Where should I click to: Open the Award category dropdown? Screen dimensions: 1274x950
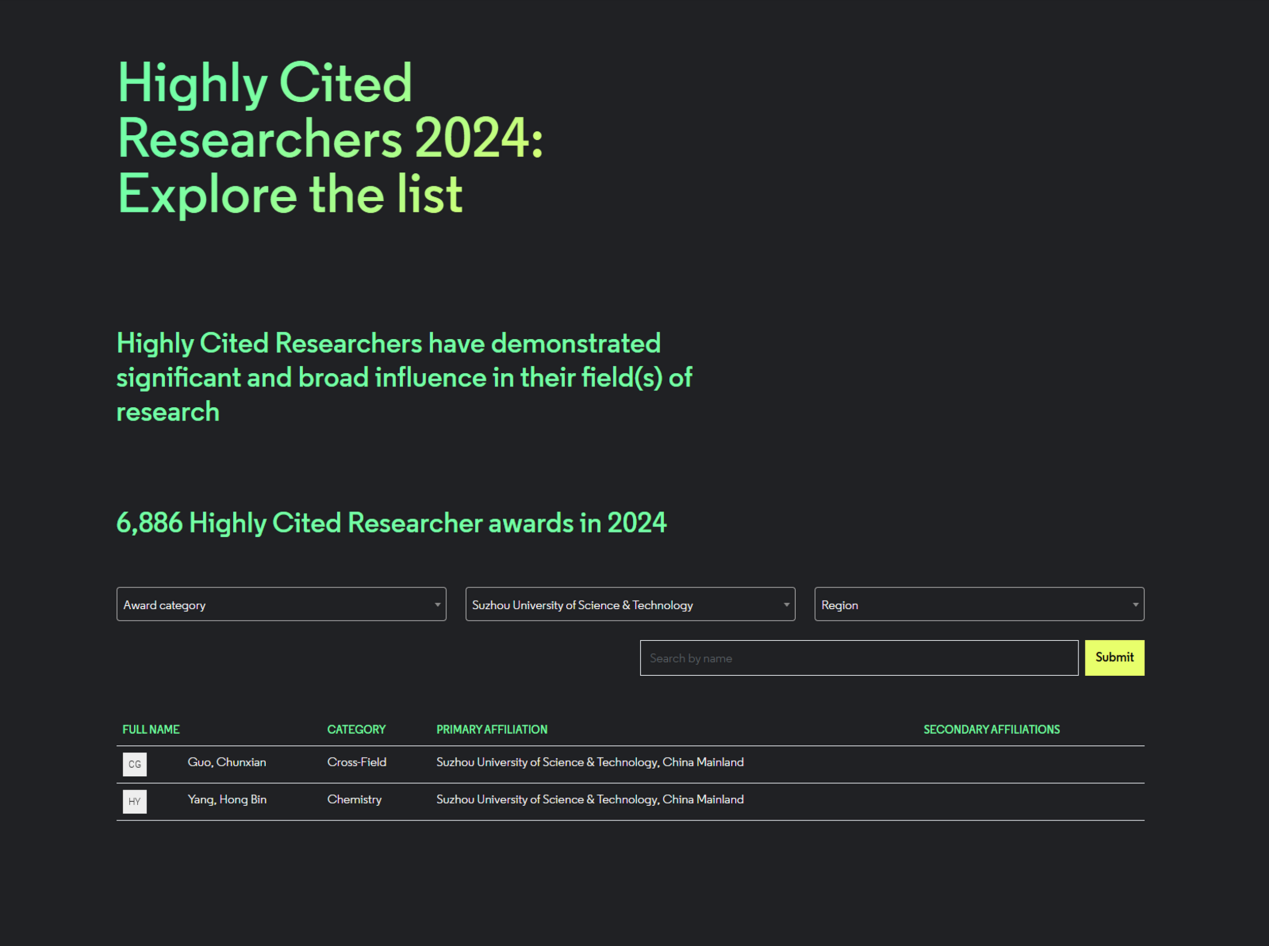coord(282,607)
